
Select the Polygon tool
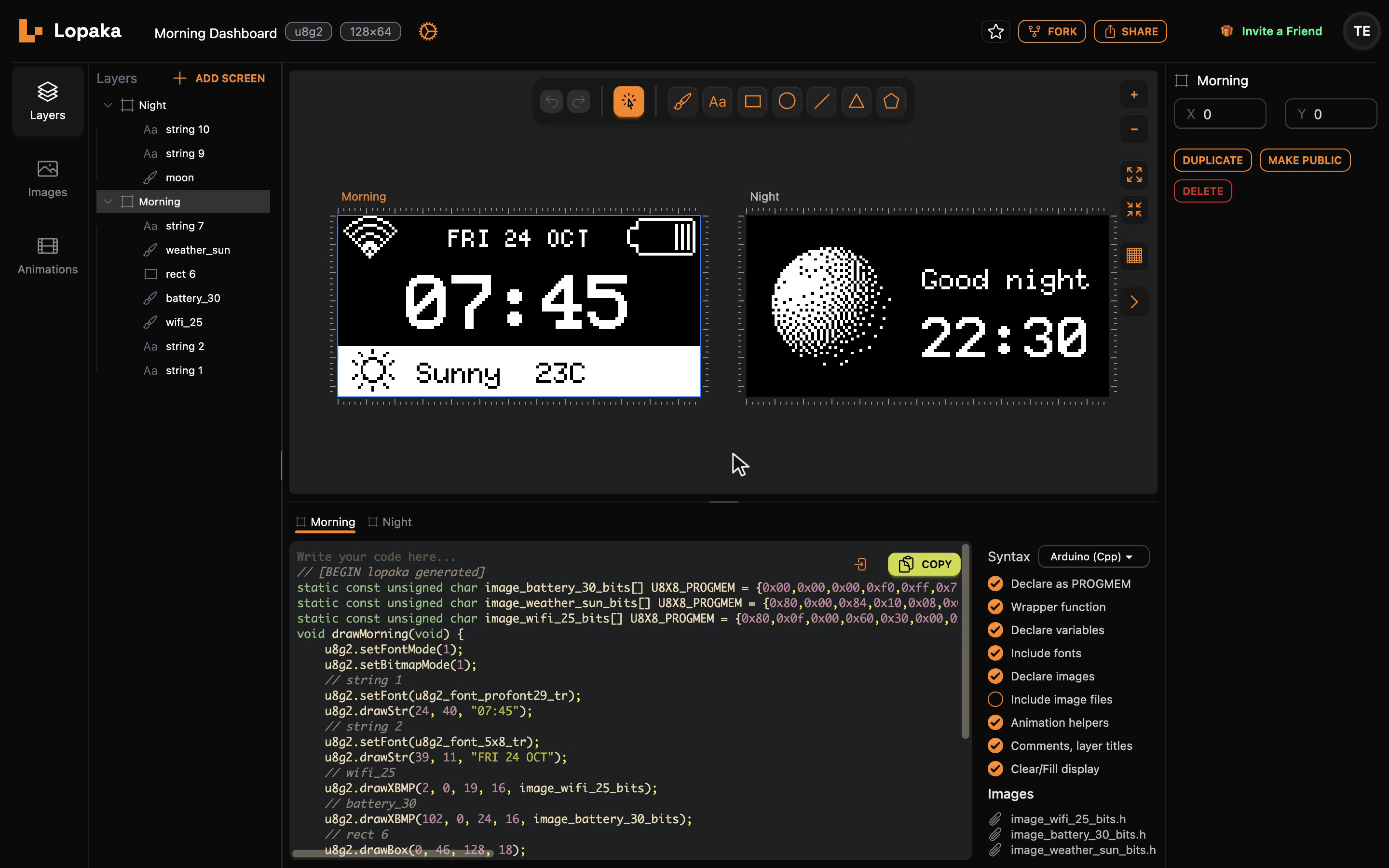(891, 102)
